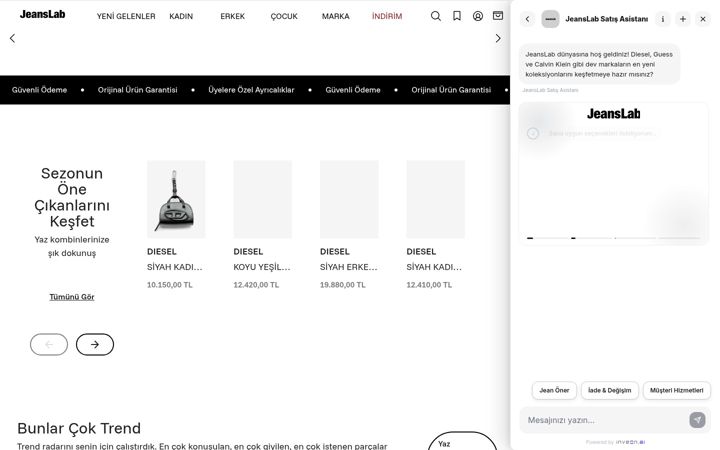Image resolution: width=720 pixels, height=450 pixels.
Task: Click the 19.880,00 TL price
Action: [x=343, y=285]
